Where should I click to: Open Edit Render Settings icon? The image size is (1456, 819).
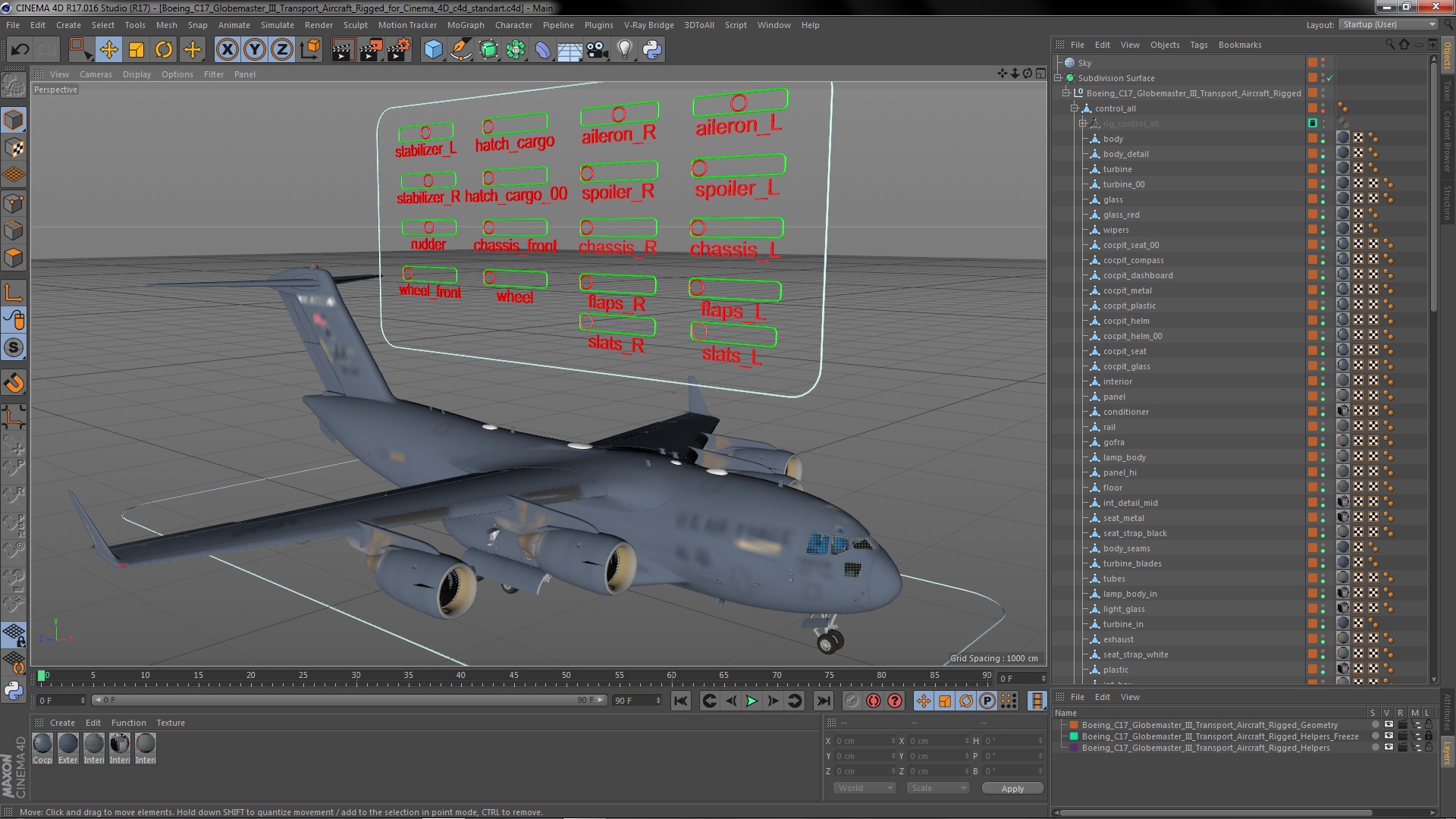(x=399, y=50)
